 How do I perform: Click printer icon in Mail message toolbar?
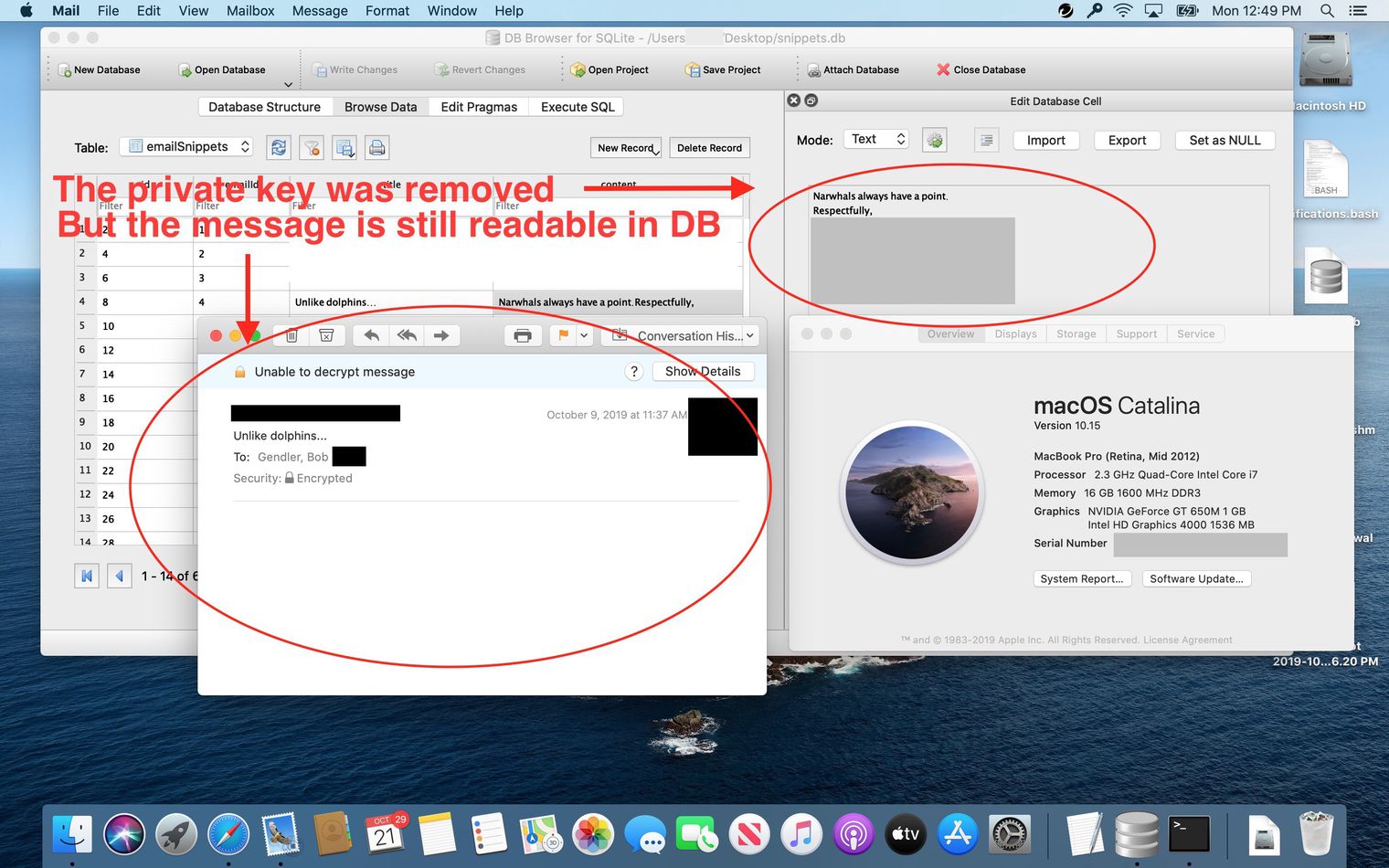[523, 335]
